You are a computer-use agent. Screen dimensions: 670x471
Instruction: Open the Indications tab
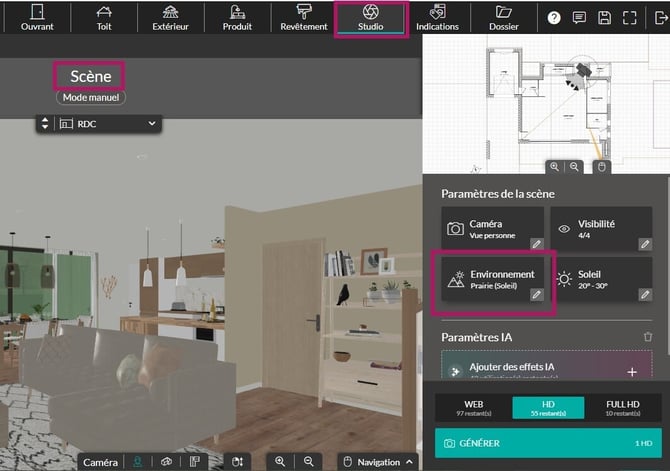click(x=437, y=18)
